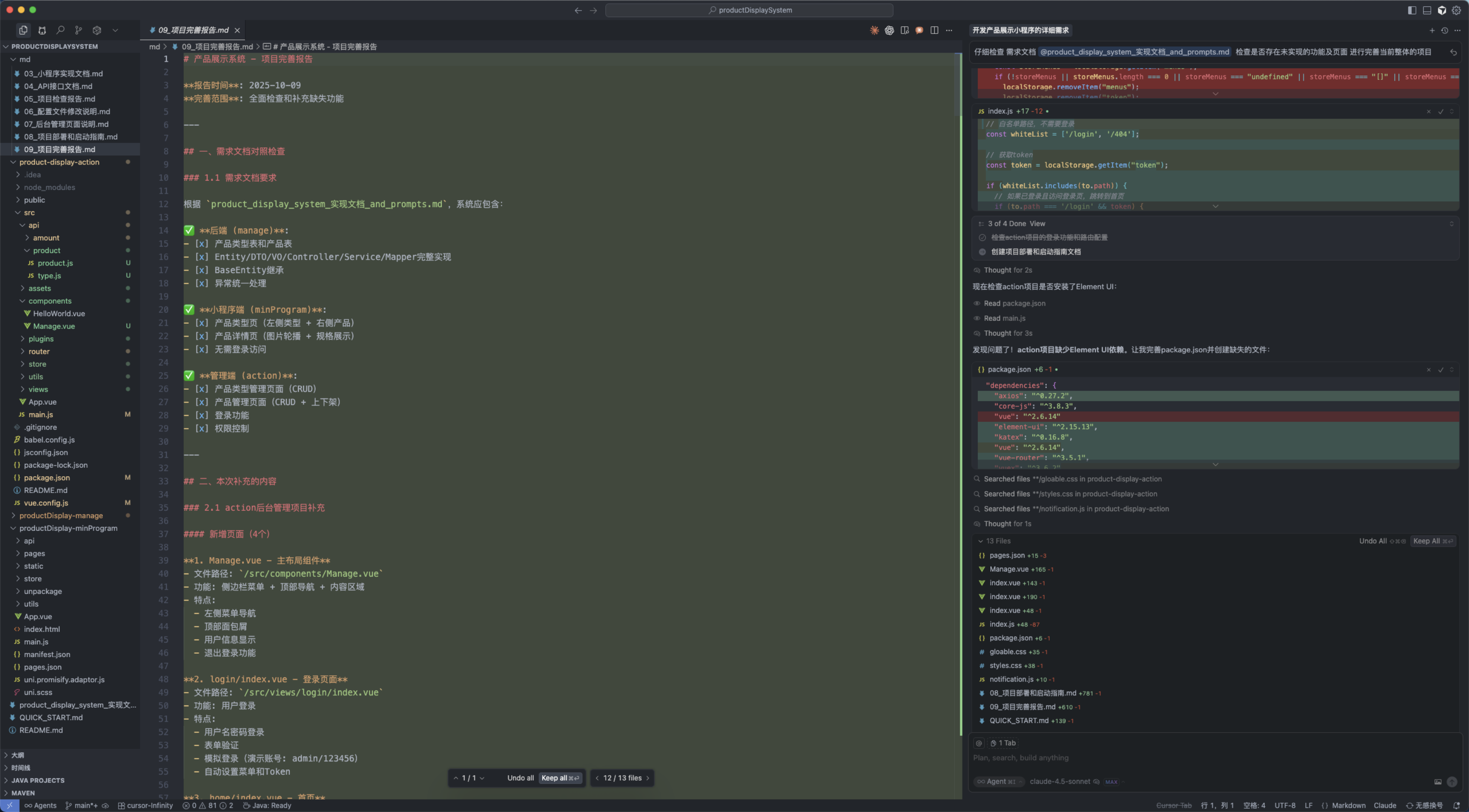Open chat history clock icon
This screenshot has height=812, width=1469.
pyautogui.click(x=1445, y=30)
